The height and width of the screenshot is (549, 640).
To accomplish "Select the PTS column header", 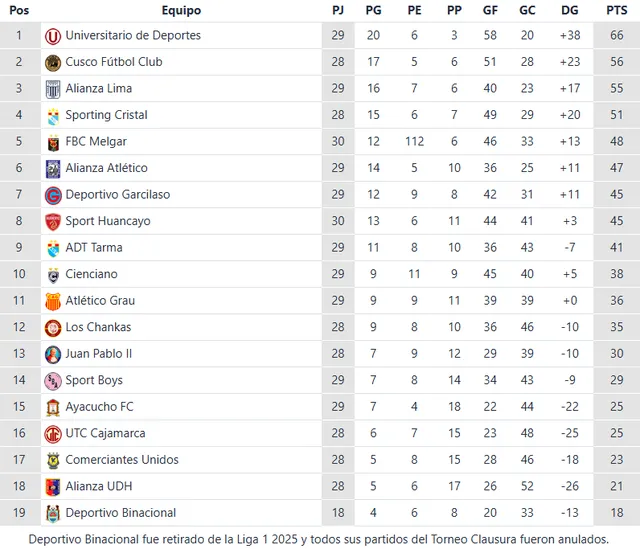I will (617, 10).
